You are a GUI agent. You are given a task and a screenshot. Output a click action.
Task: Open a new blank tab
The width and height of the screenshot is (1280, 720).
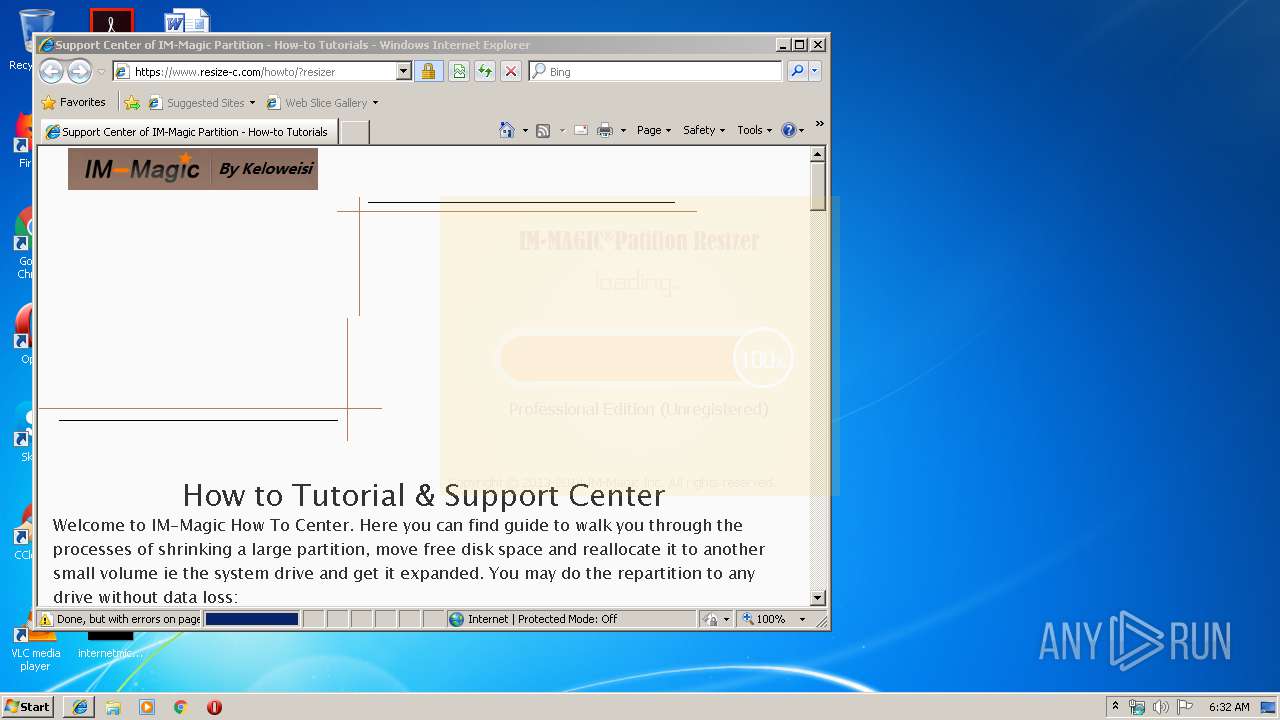click(354, 131)
